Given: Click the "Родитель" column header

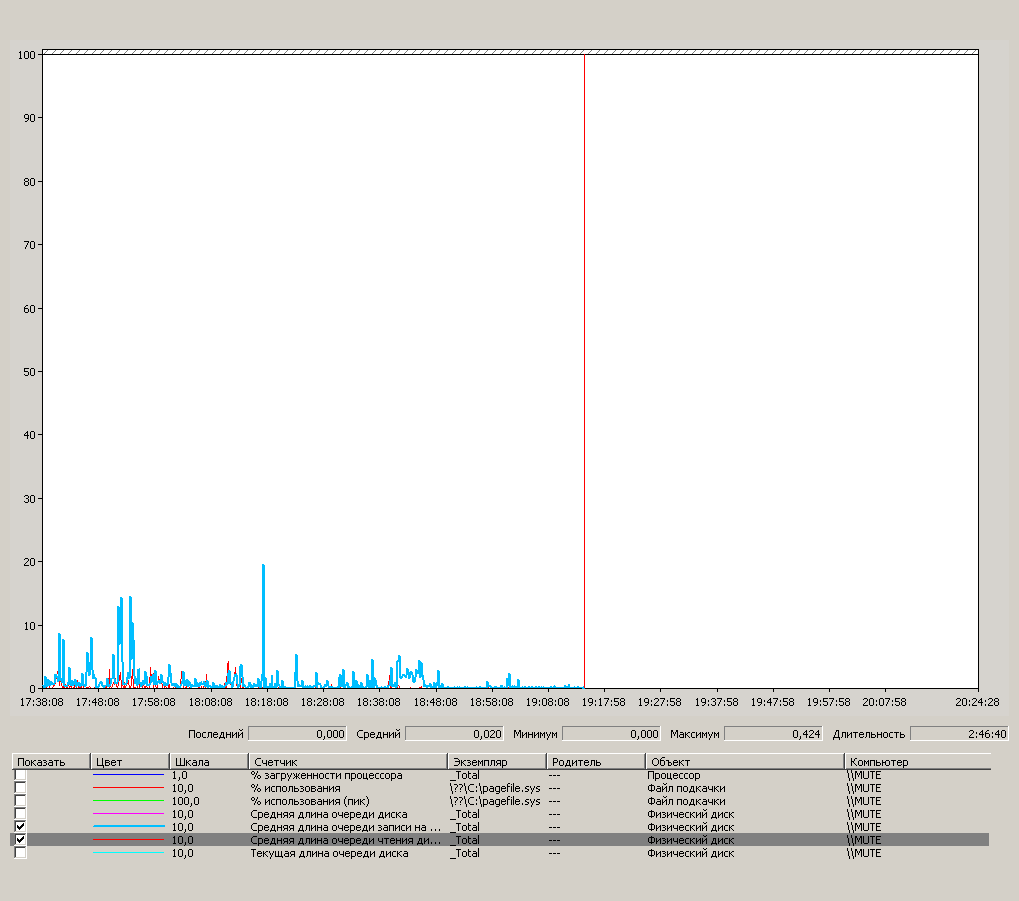Looking at the screenshot, I should click(595, 762).
